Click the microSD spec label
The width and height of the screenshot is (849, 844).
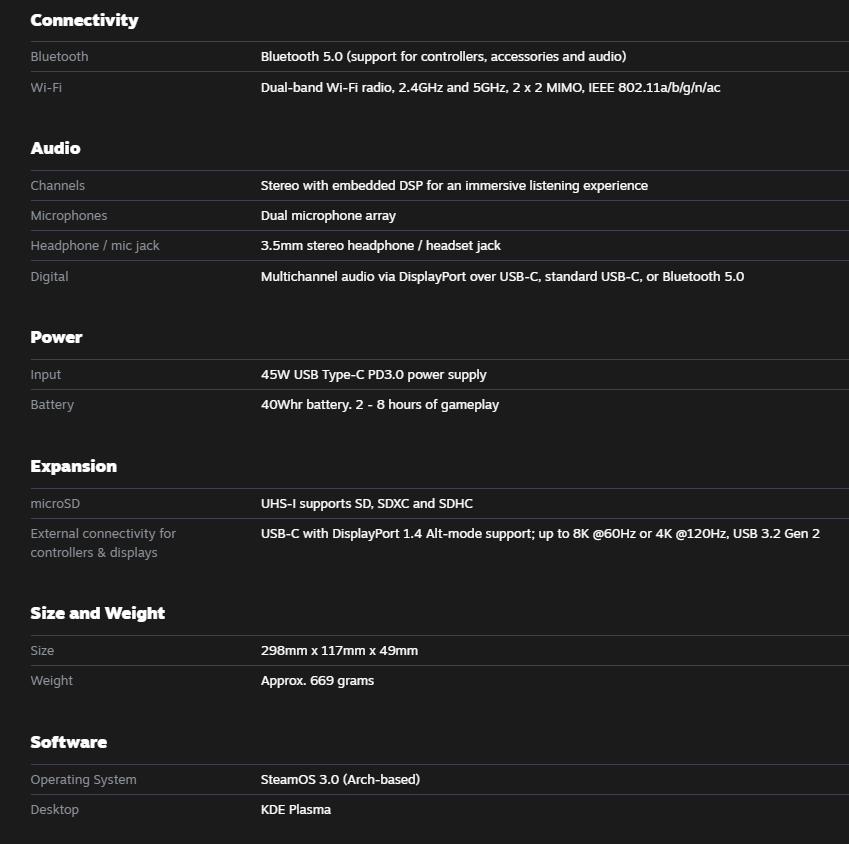click(55, 504)
